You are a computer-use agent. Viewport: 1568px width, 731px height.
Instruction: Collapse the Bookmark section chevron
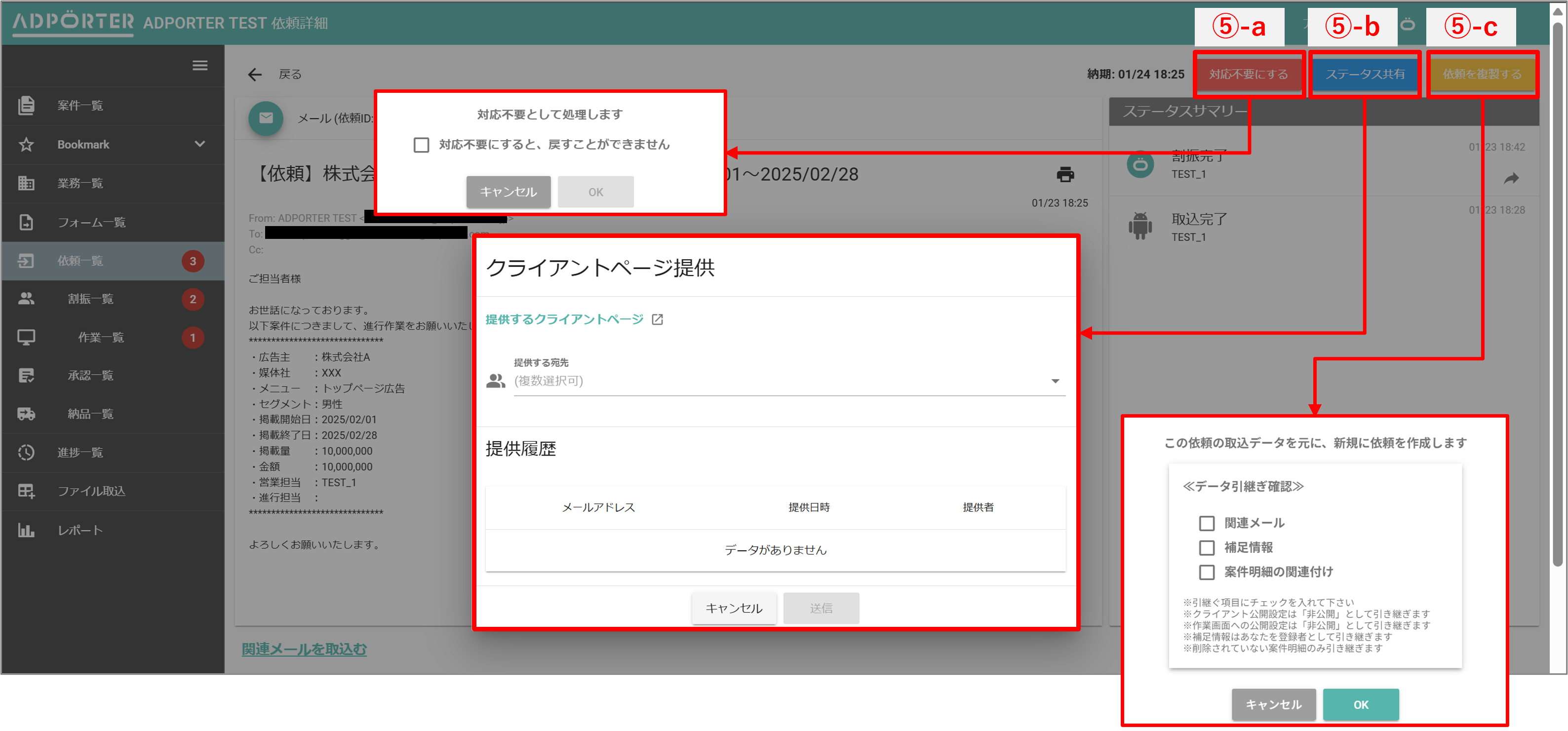tap(199, 144)
